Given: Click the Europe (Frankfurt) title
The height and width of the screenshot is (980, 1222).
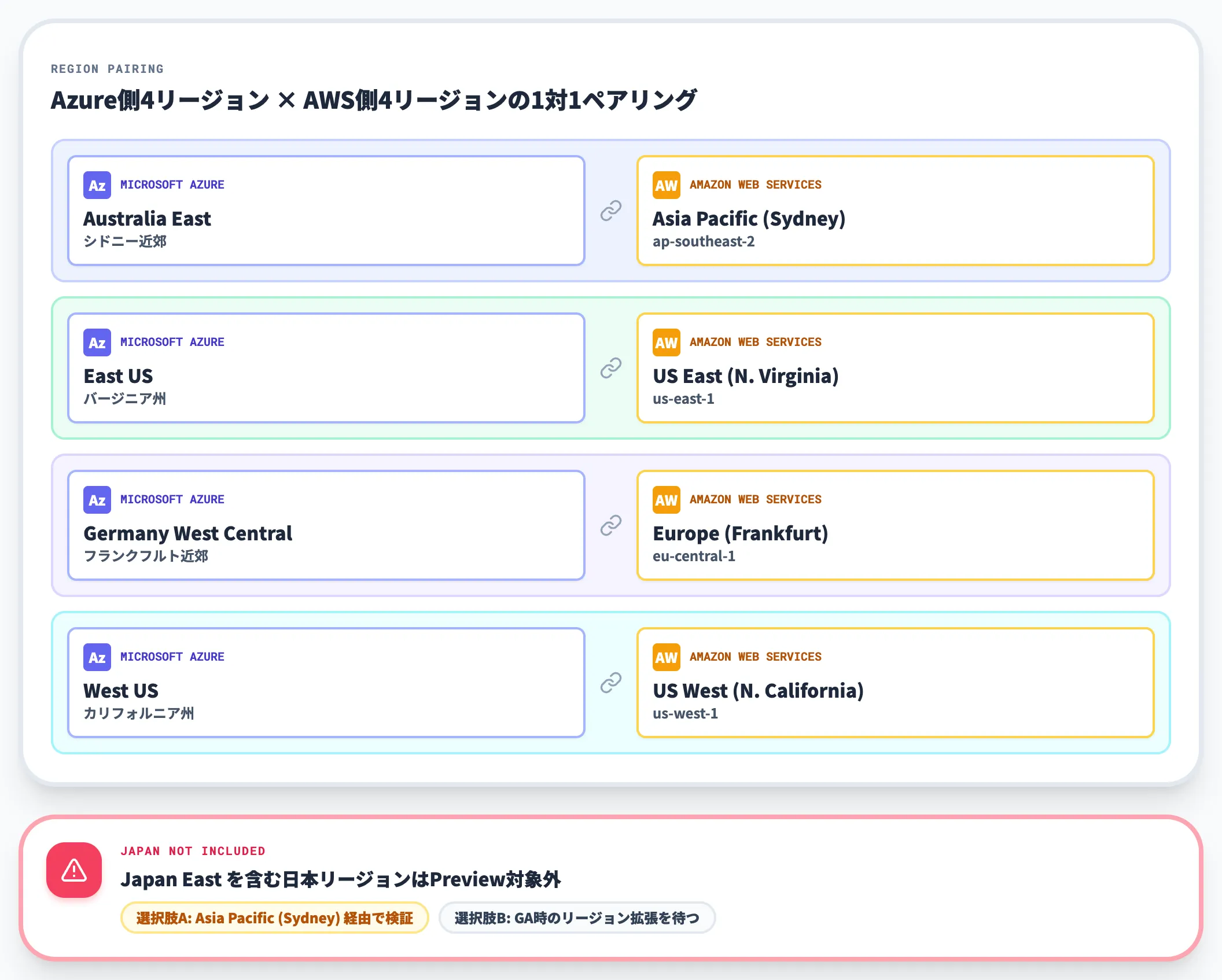Looking at the screenshot, I should pos(741,533).
